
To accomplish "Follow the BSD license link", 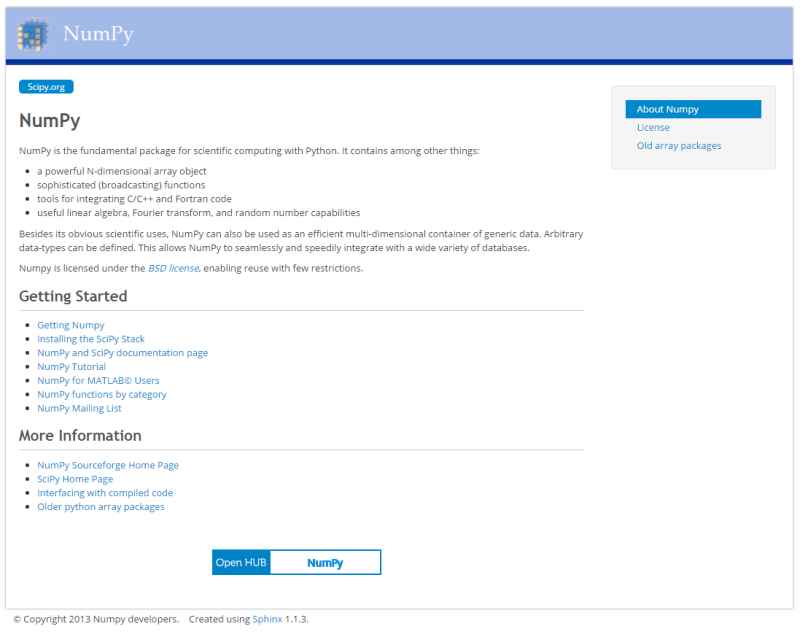I will pyautogui.click(x=173, y=268).
